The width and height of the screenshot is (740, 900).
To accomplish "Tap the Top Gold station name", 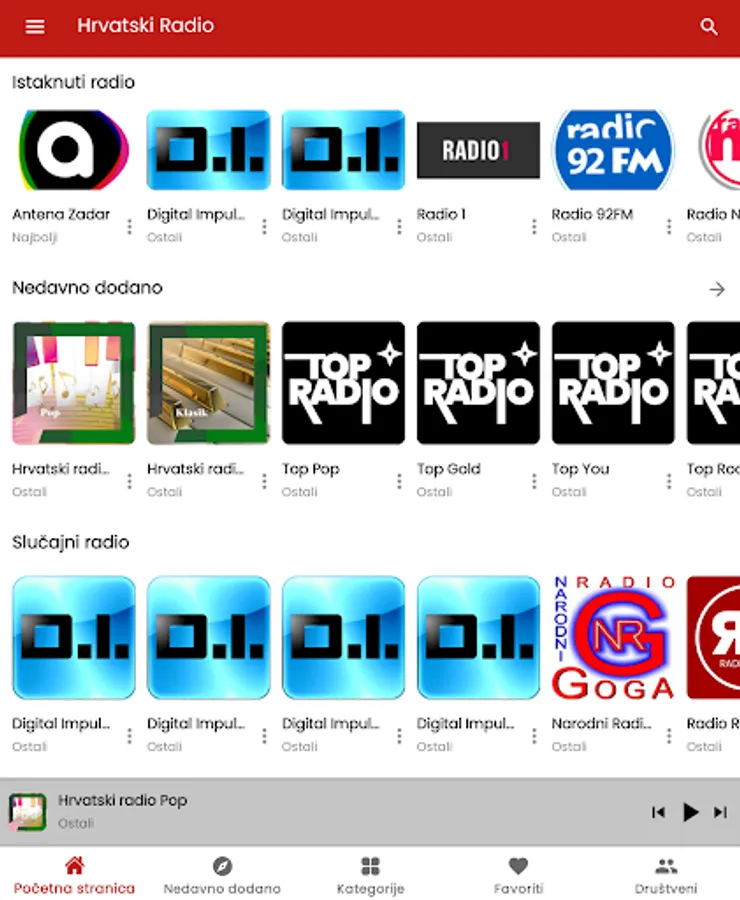I will [x=448, y=469].
